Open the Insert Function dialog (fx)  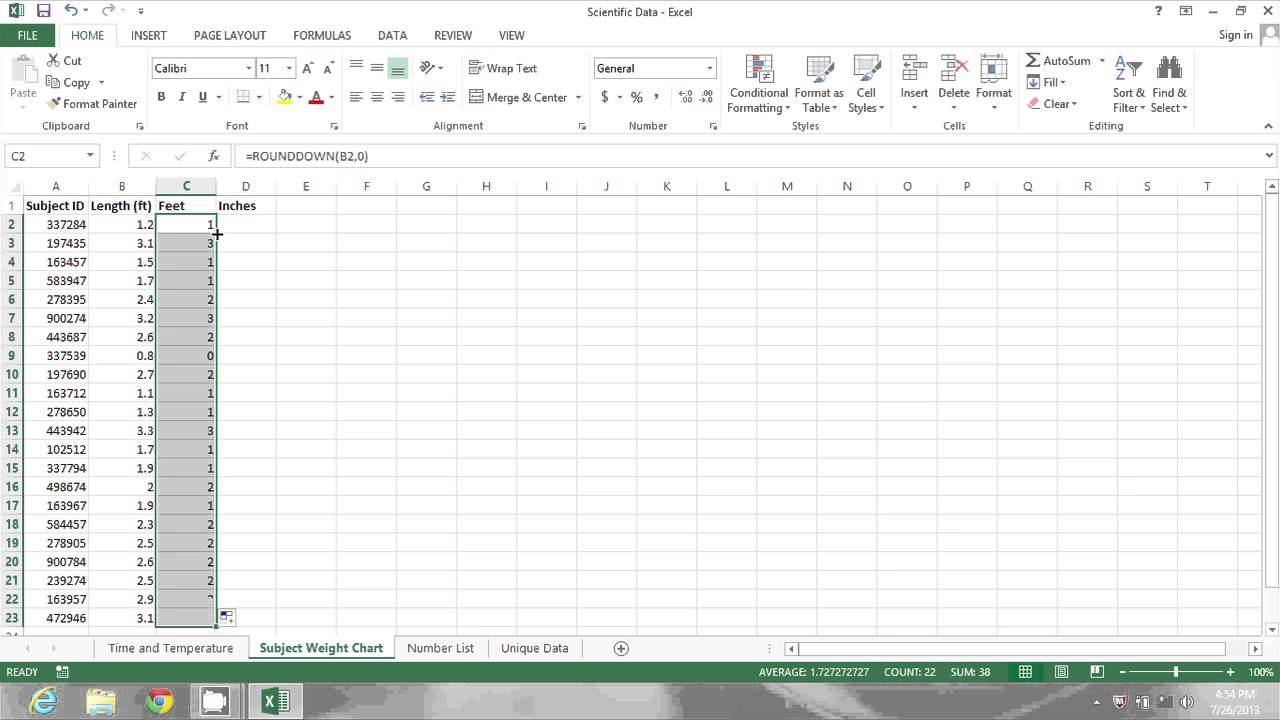(213, 156)
